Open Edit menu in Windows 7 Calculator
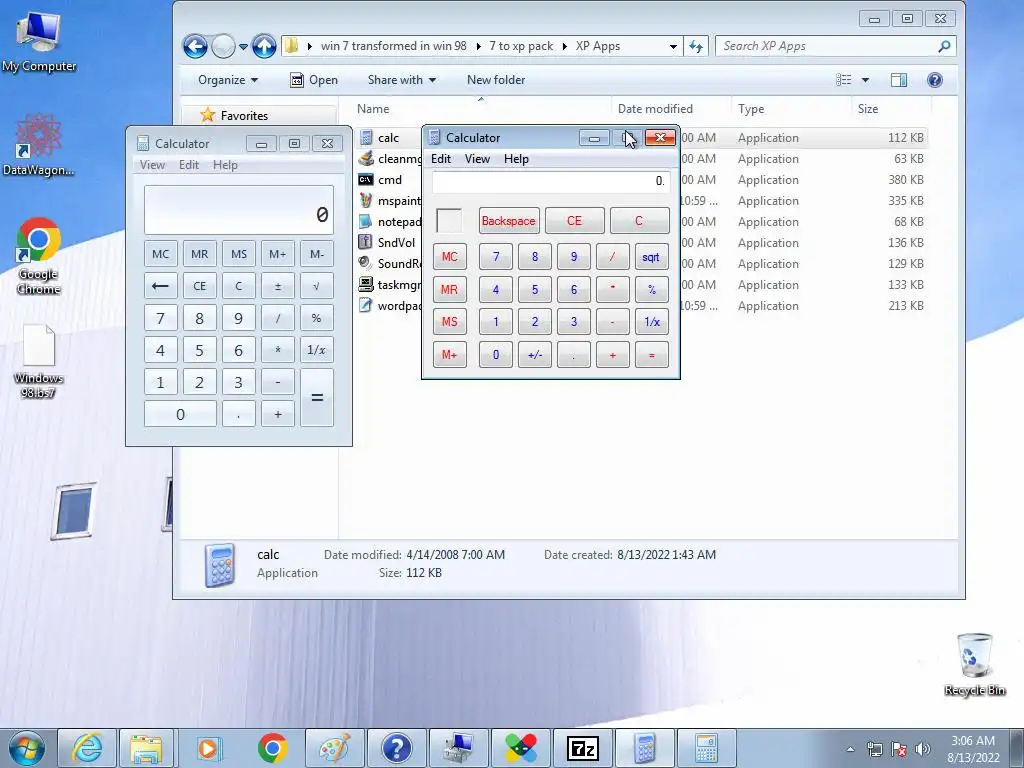Screen dimensions: 1024x768 (189, 165)
